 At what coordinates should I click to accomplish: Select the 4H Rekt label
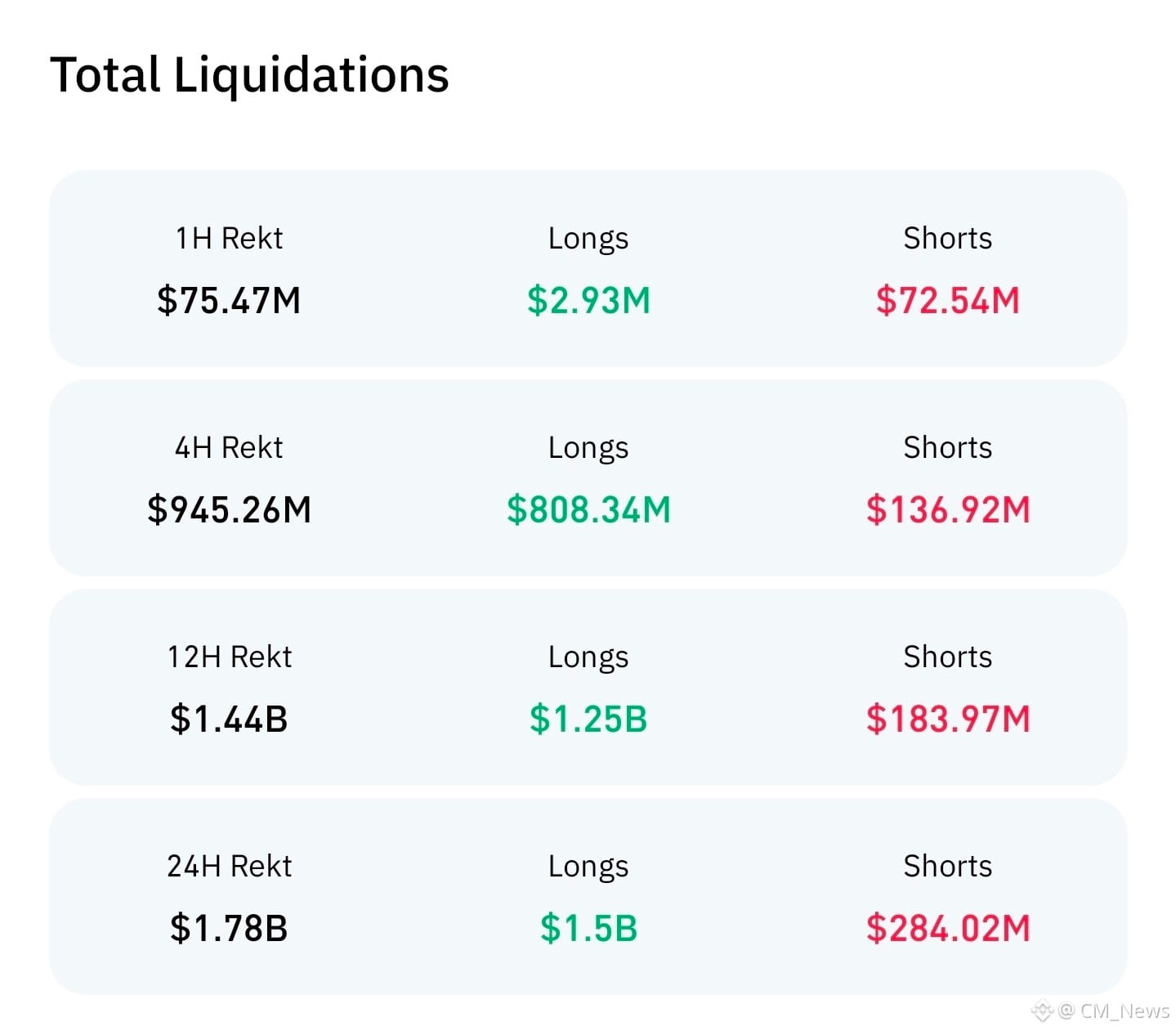pyautogui.click(x=229, y=447)
